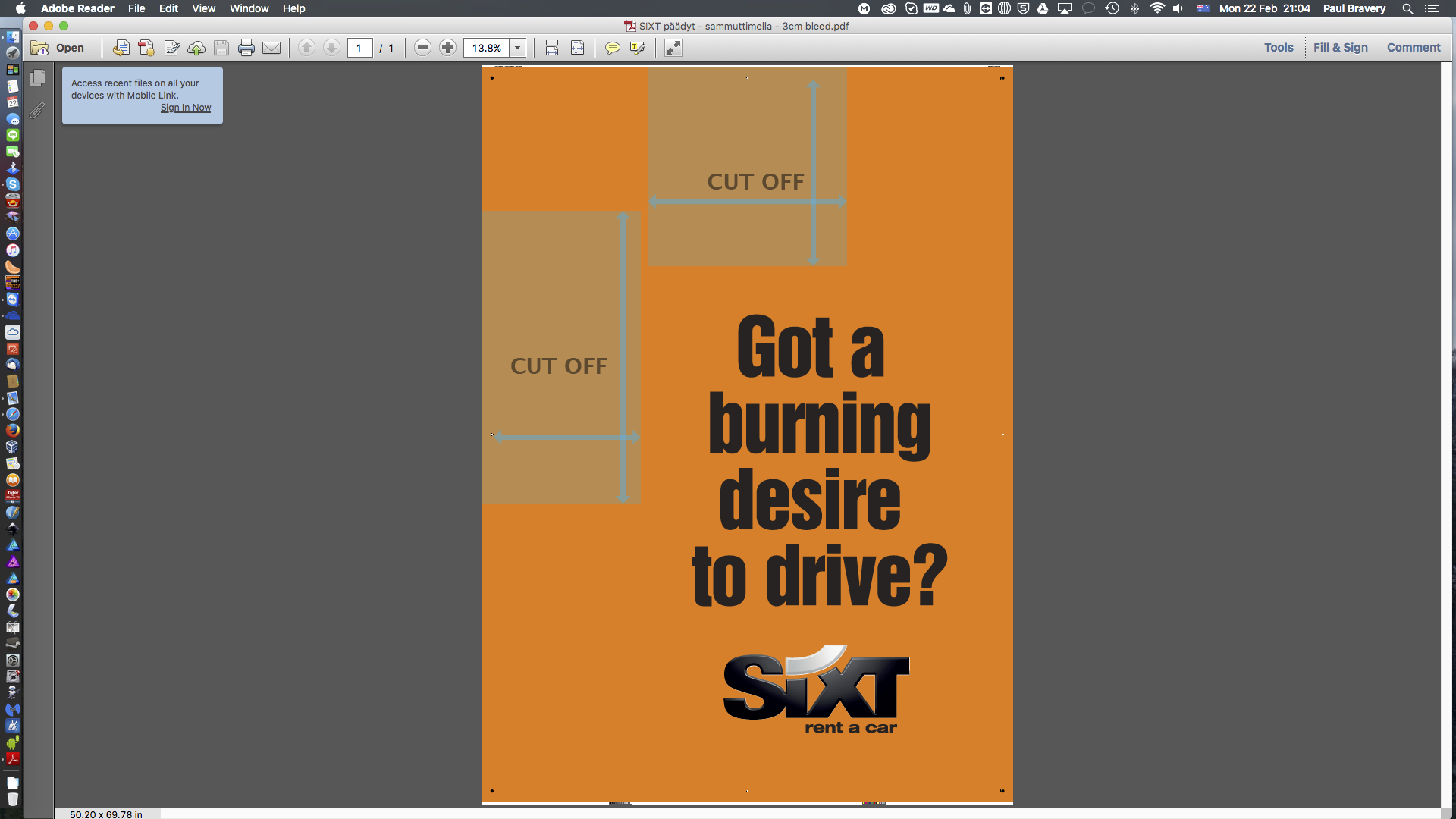Screen dimensions: 1456x819
Task: Click the AirPlay display menu bar icon
Action: (1065, 8)
